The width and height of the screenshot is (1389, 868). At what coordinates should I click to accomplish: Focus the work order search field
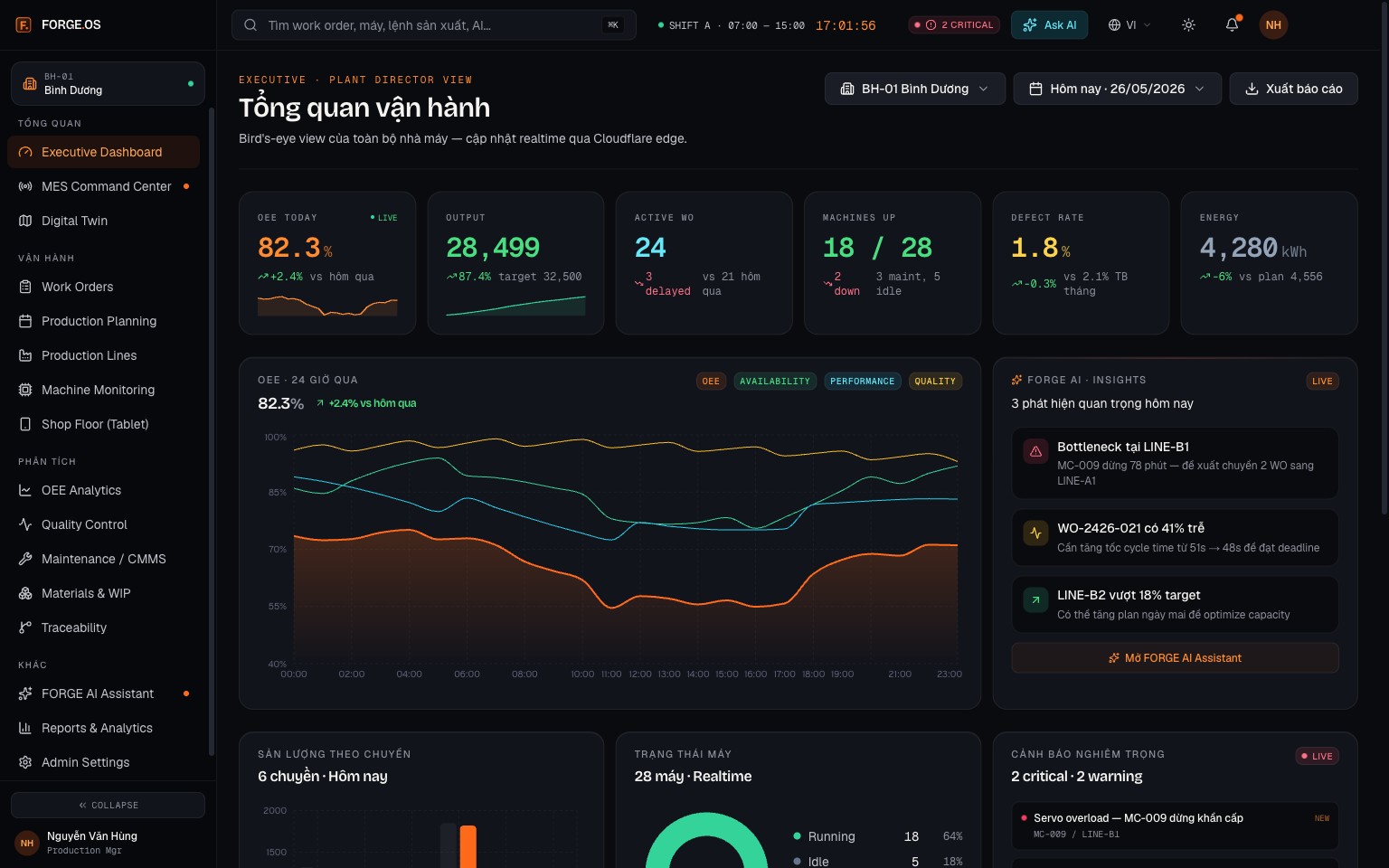coord(434,25)
